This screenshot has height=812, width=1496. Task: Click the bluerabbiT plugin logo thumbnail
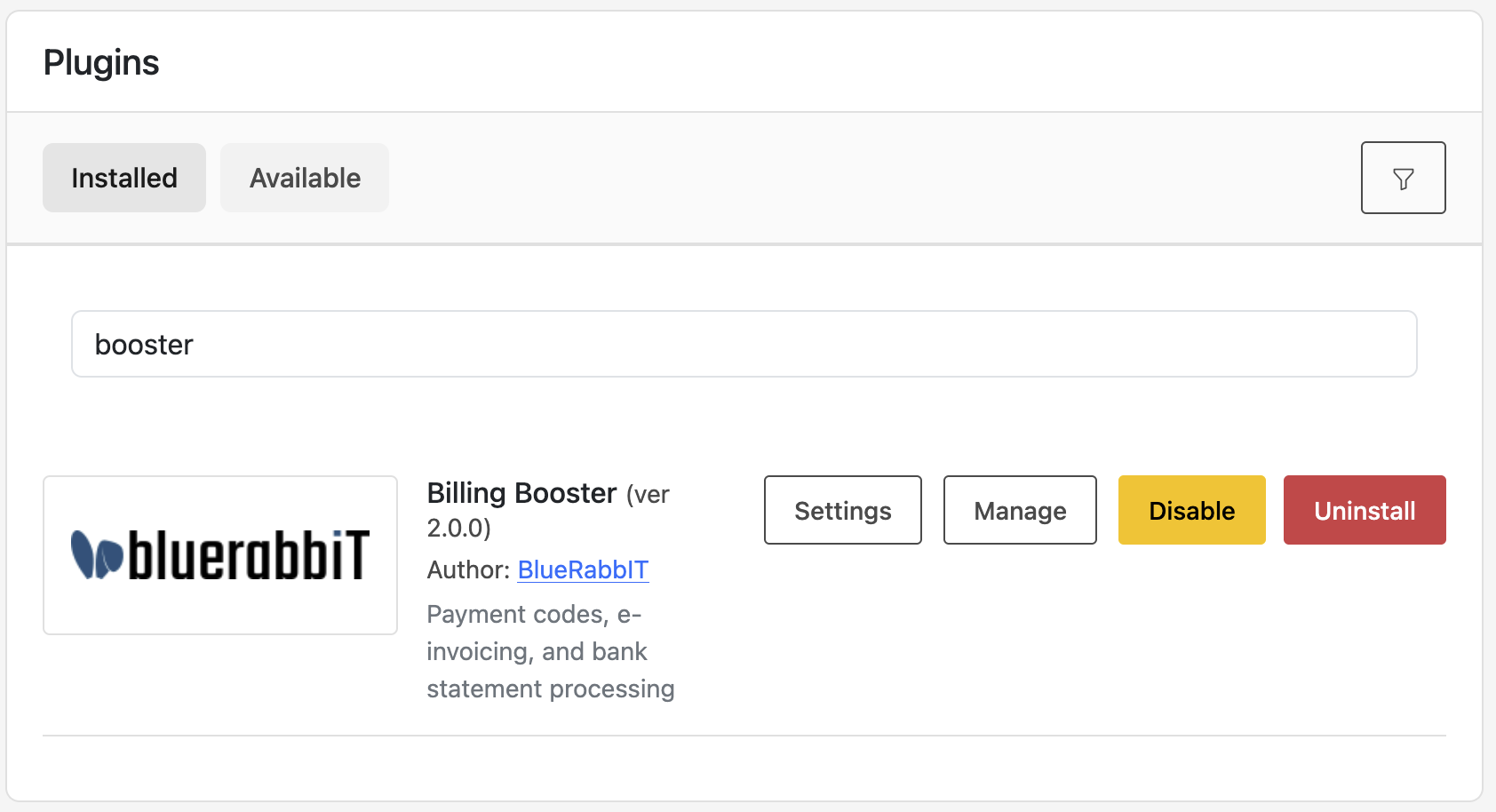[x=220, y=555]
